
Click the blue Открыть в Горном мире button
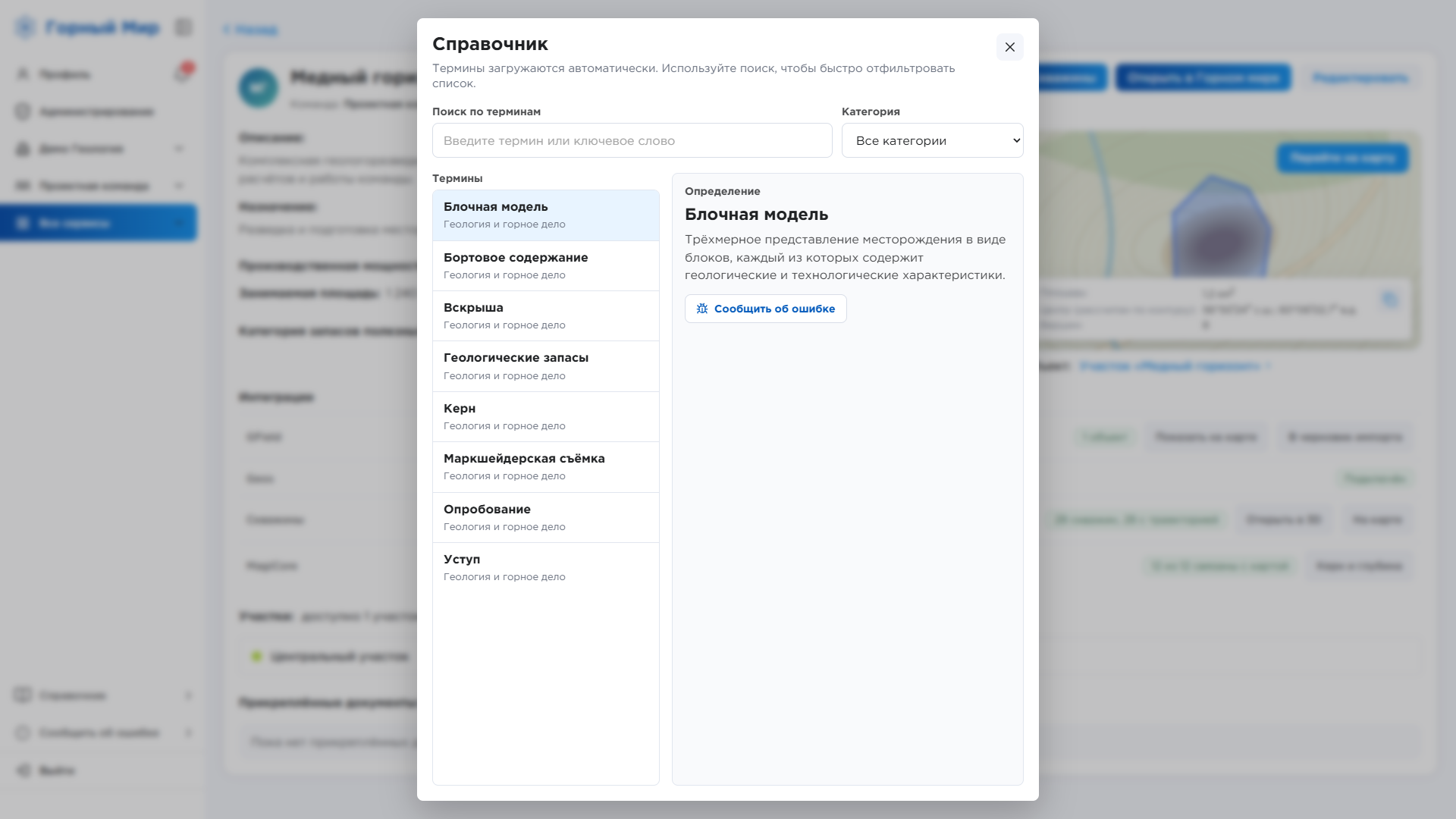1203,77
